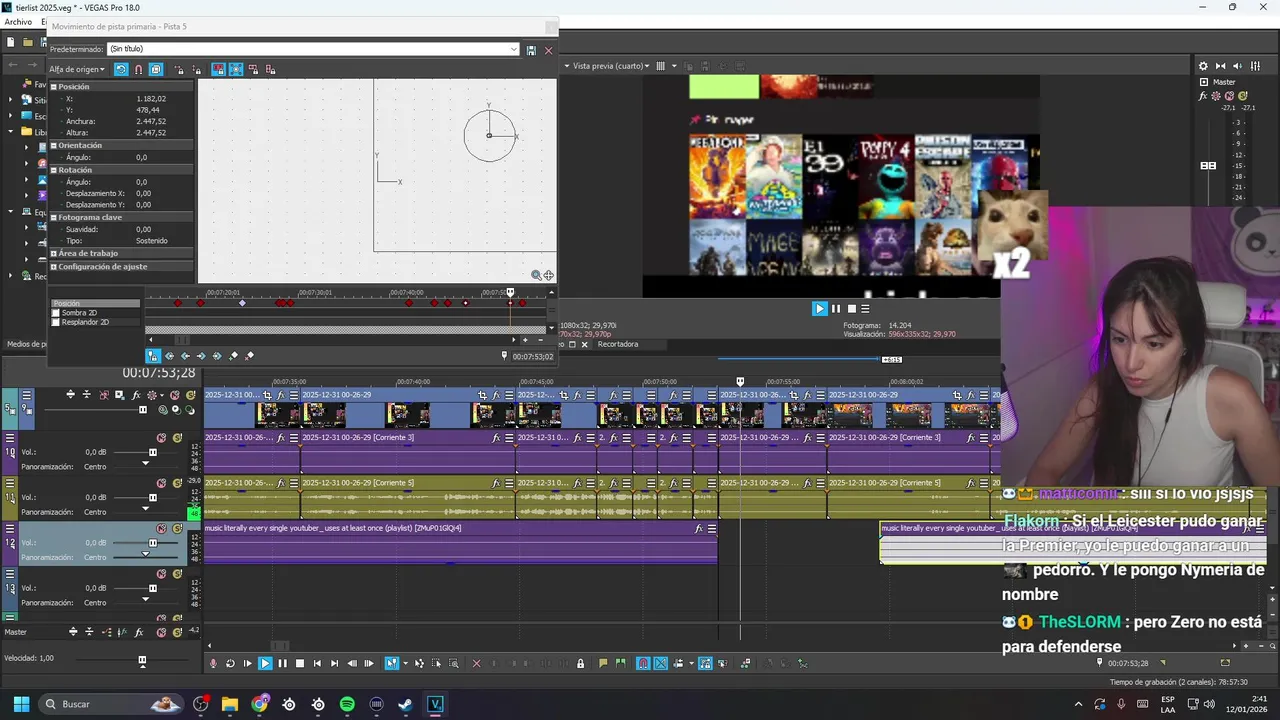Click the magnifier zoom tool in motion workspace
The width and height of the screenshot is (1280, 720).
[536, 275]
